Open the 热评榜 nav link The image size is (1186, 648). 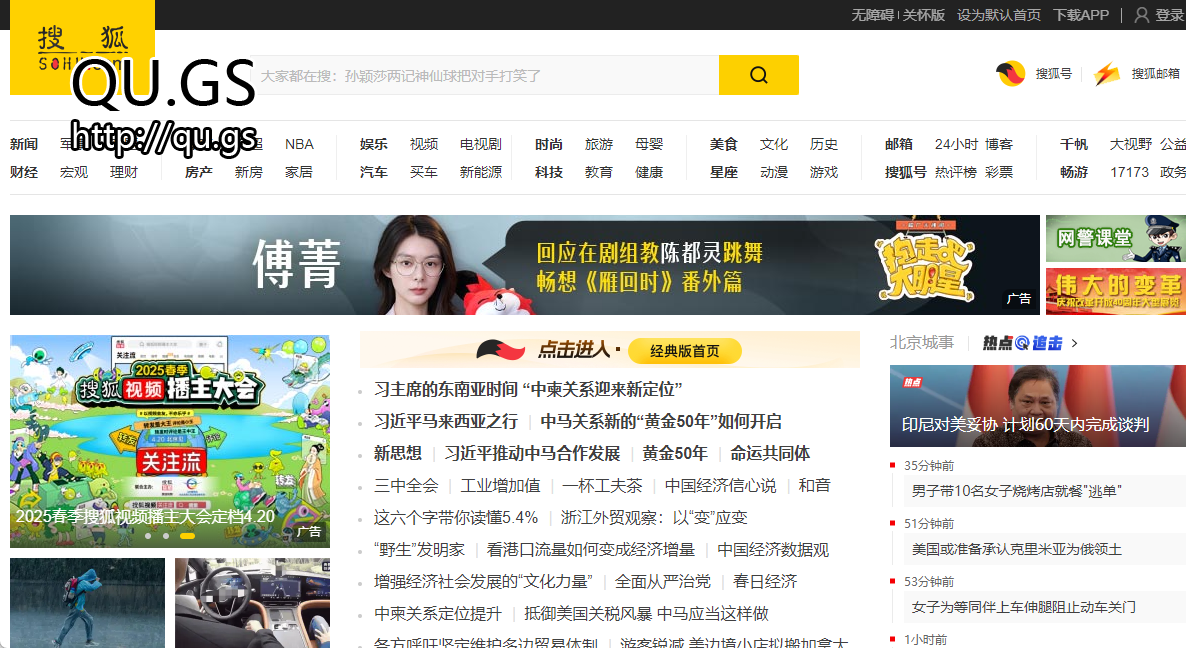[x=956, y=172]
